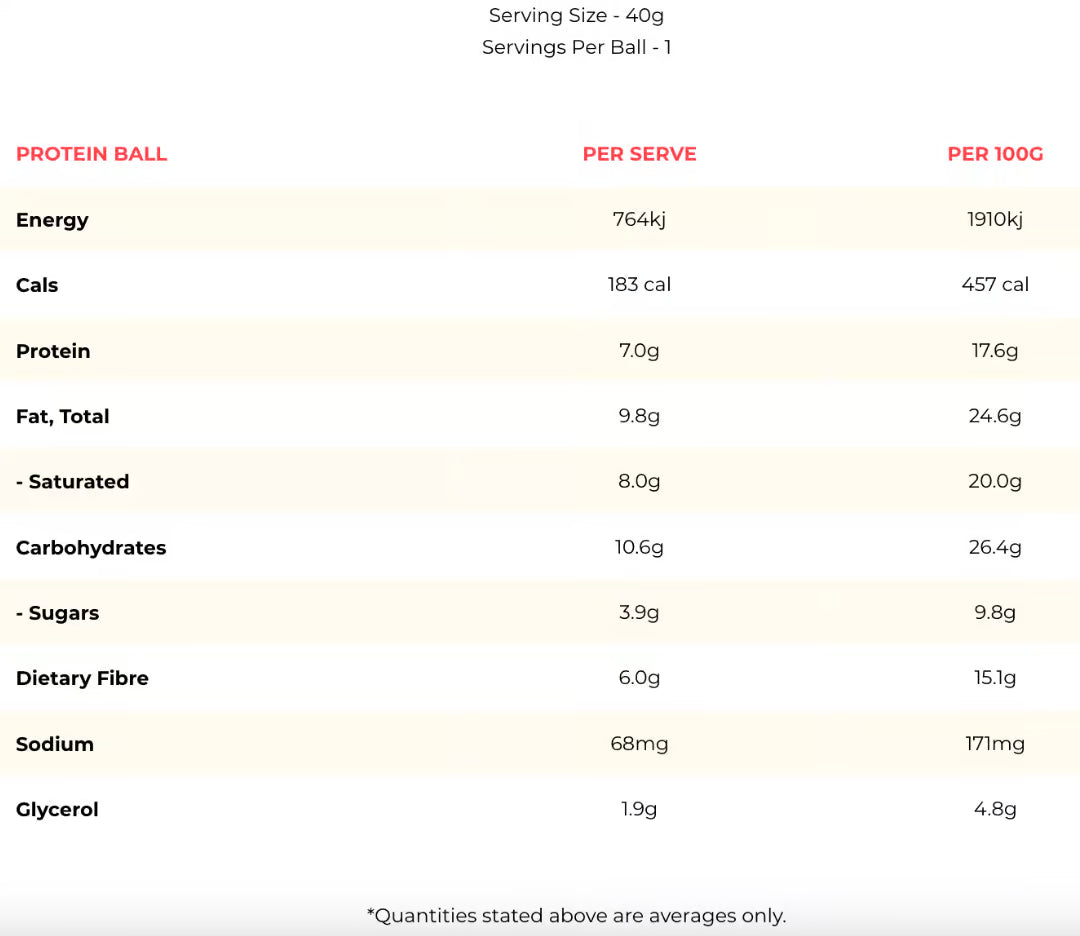The height and width of the screenshot is (936, 1080).
Task: Click the Dietary Fibre row label
Action: (x=82, y=678)
